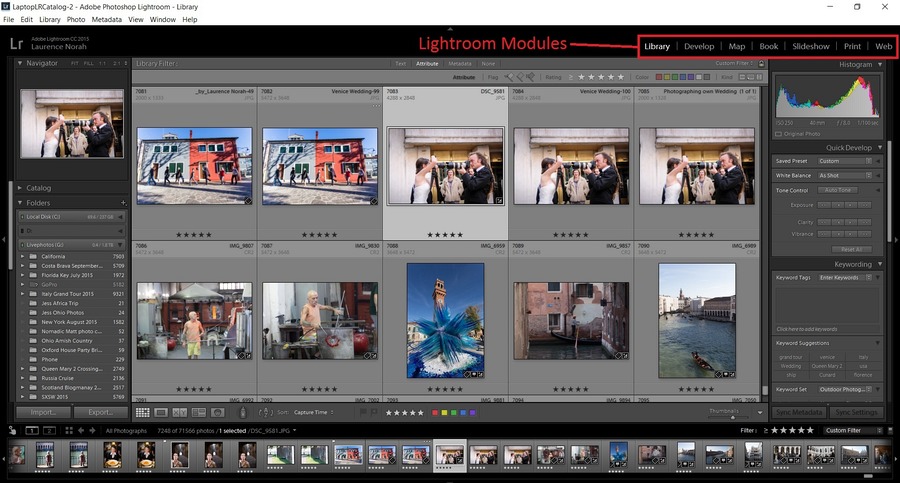Filter by unflagged photos in Attribute bar
The height and width of the screenshot is (483, 900).
520,77
